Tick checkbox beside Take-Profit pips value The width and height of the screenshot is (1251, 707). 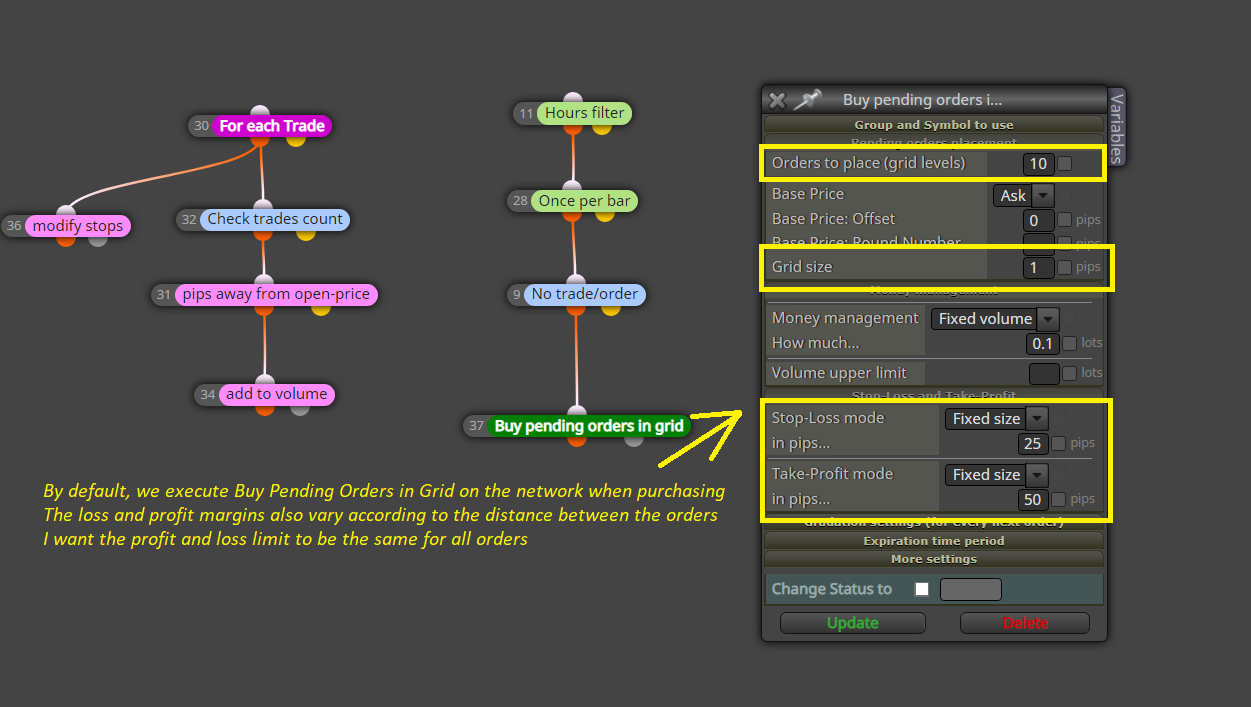click(x=1059, y=499)
